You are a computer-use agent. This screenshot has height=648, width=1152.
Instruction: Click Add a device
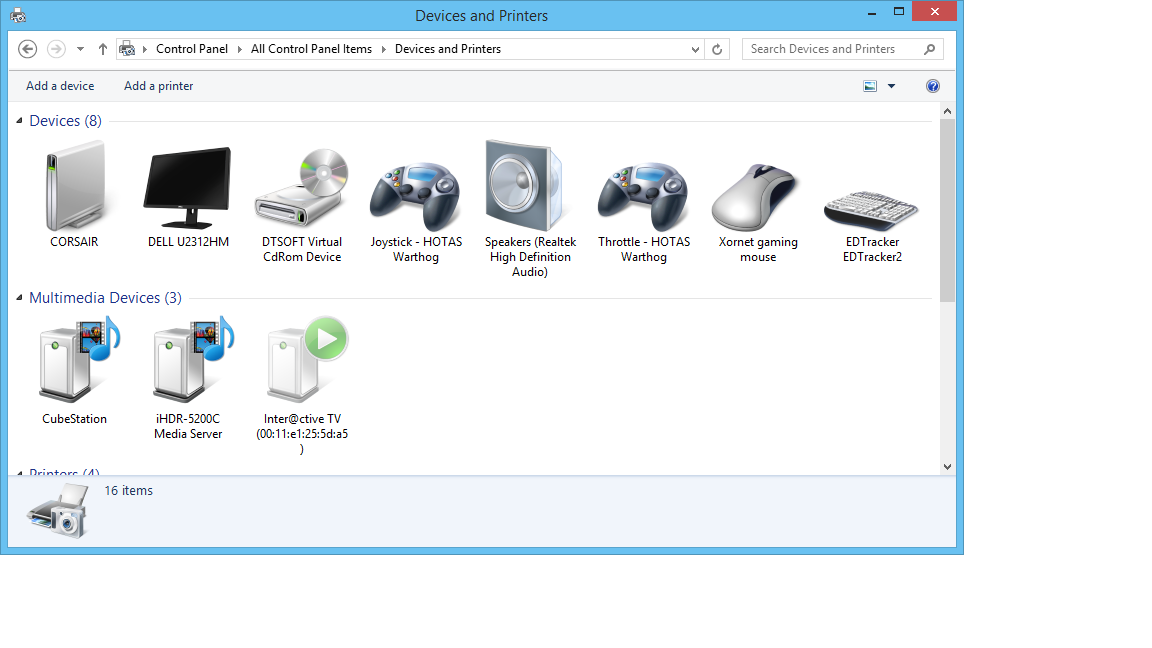[x=60, y=86]
